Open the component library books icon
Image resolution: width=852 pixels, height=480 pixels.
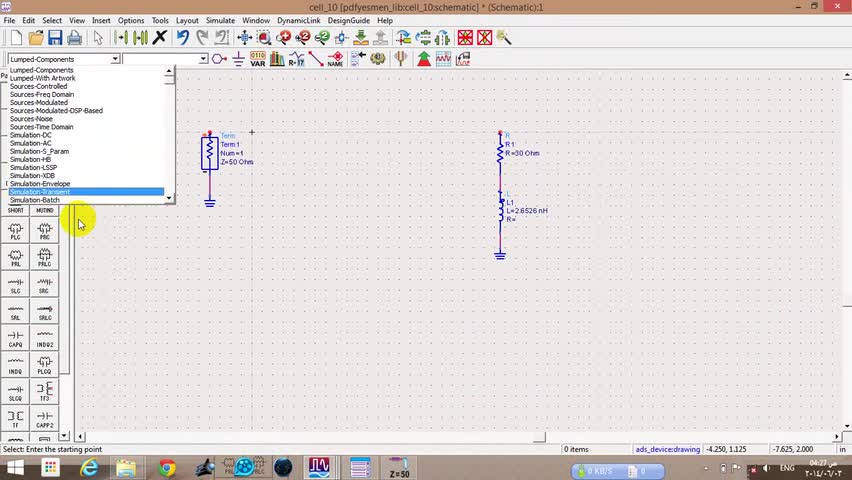click(277, 59)
